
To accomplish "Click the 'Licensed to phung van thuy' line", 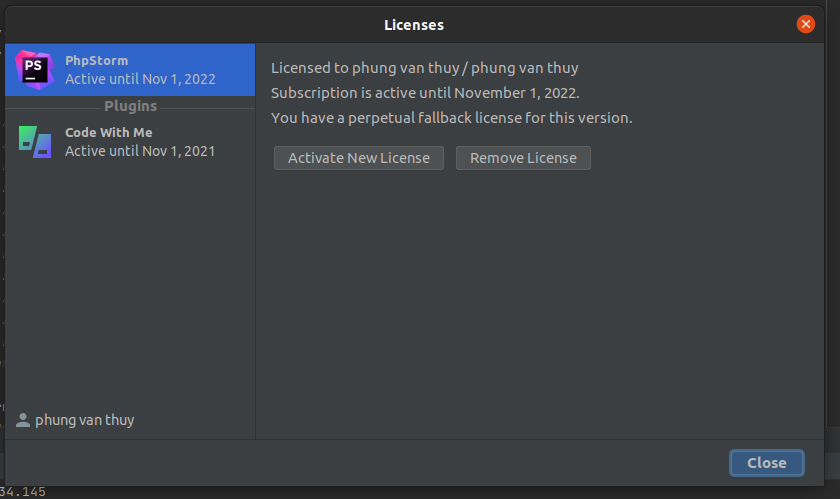I will pyautogui.click(x=424, y=68).
